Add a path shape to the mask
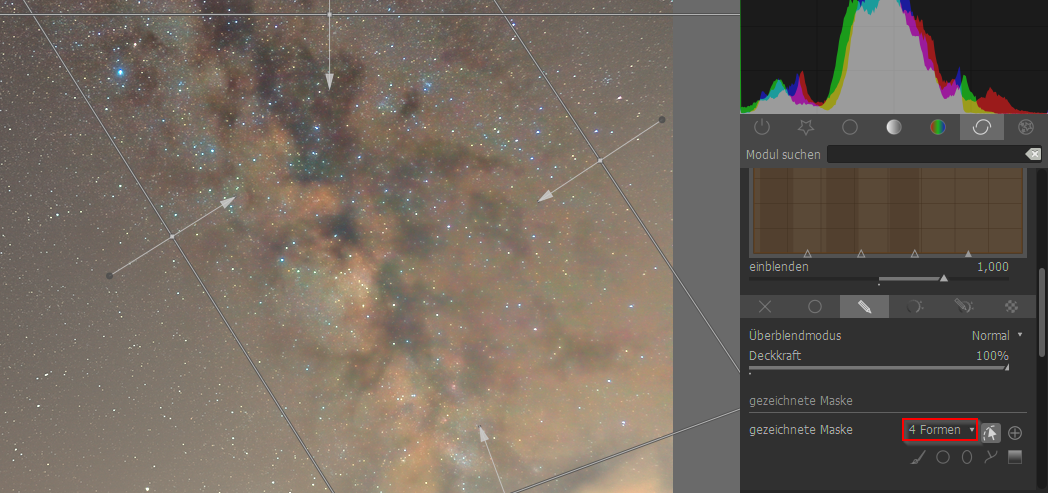1048x493 pixels. [991, 458]
